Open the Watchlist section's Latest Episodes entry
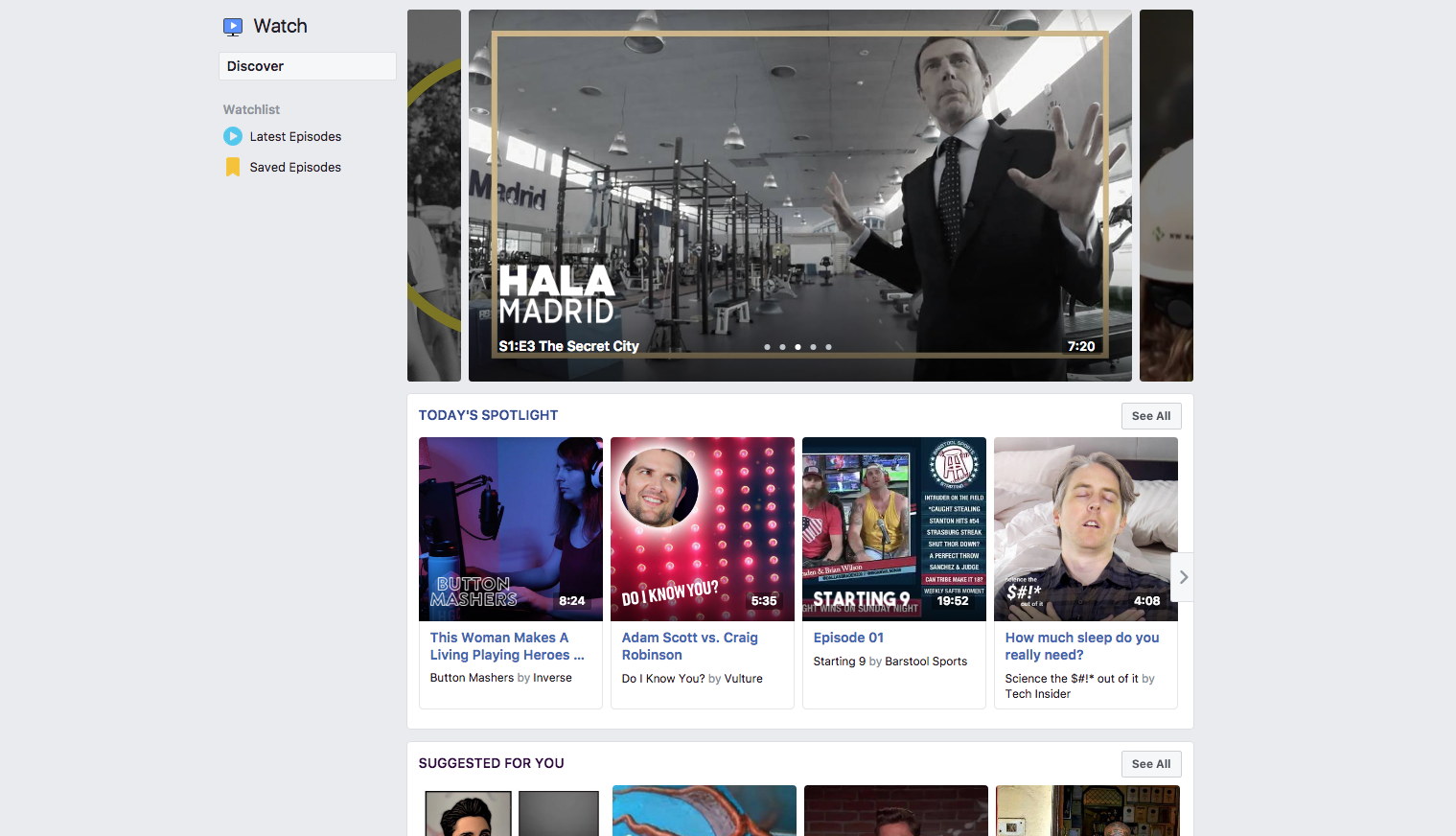The image size is (1456, 836). (295, 136)
